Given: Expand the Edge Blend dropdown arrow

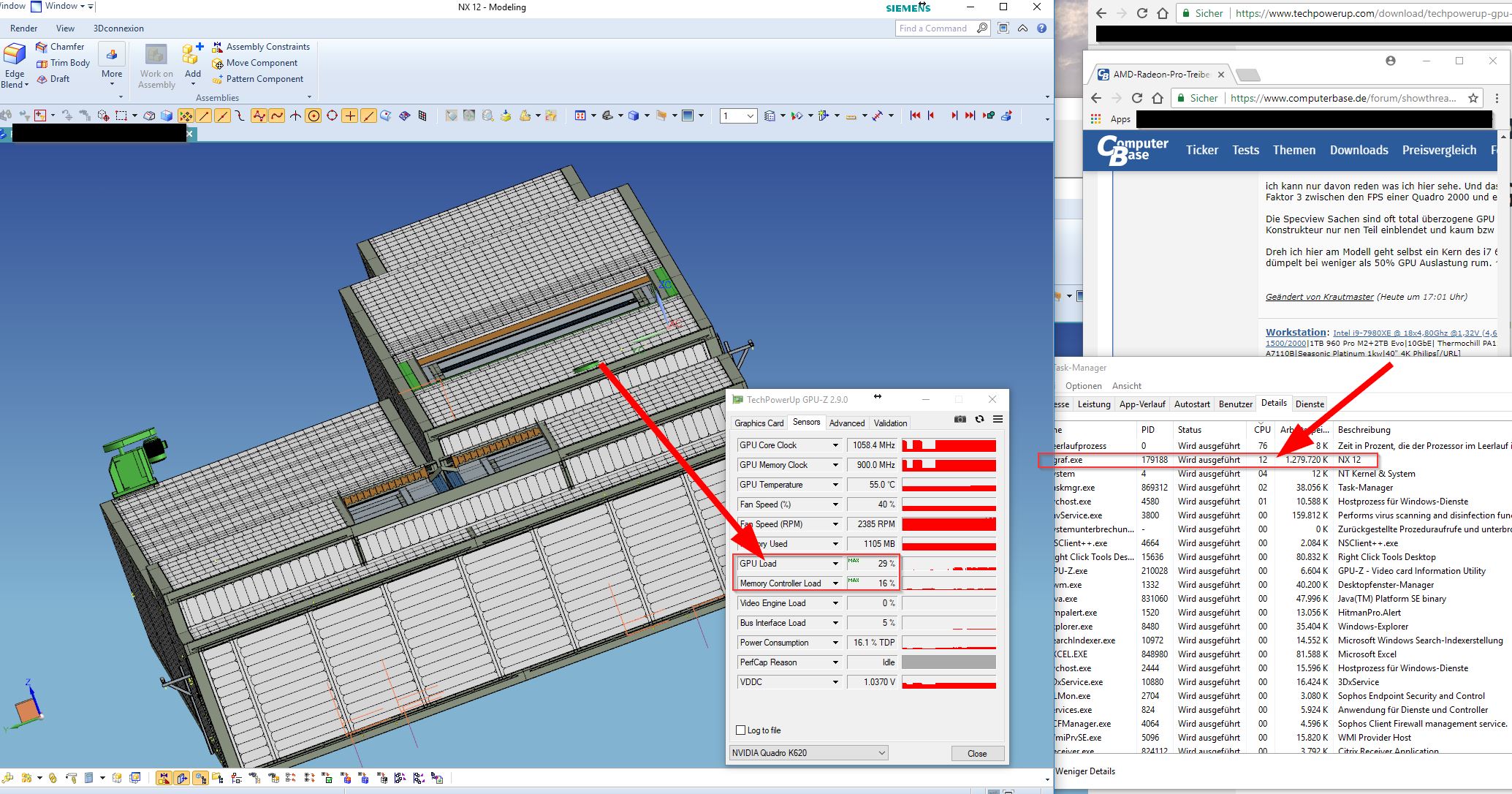Looking at the screenshot, I should point(26,85).
